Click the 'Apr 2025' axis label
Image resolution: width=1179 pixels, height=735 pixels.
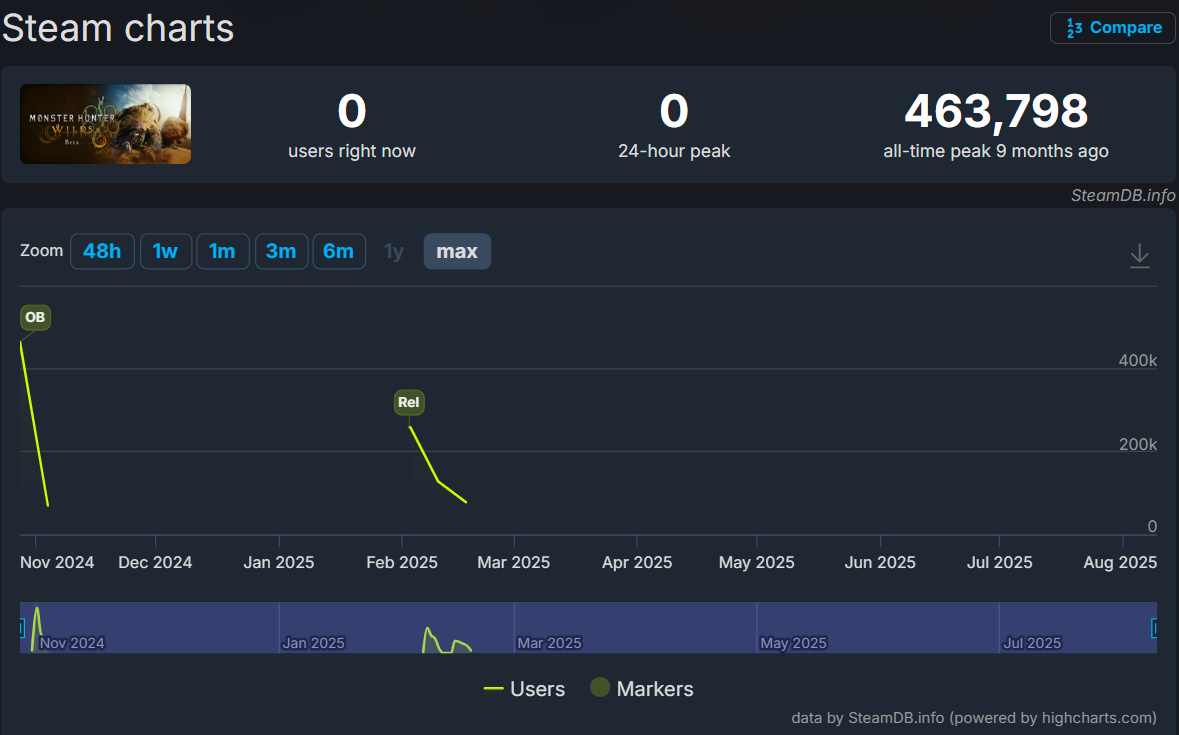pos(637,562)
